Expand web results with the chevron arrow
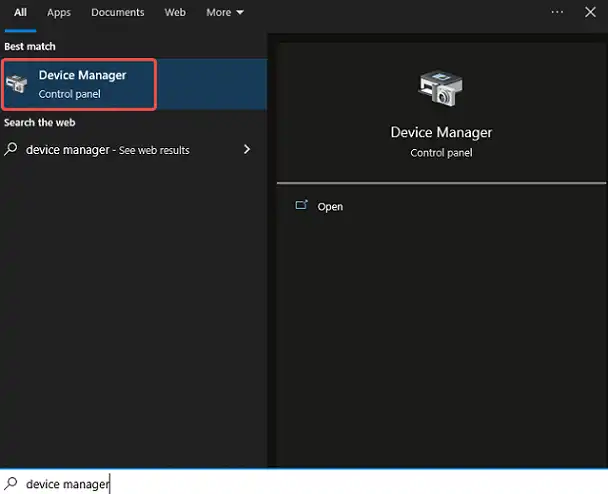608x494 pixels. [x=247, y=149]
